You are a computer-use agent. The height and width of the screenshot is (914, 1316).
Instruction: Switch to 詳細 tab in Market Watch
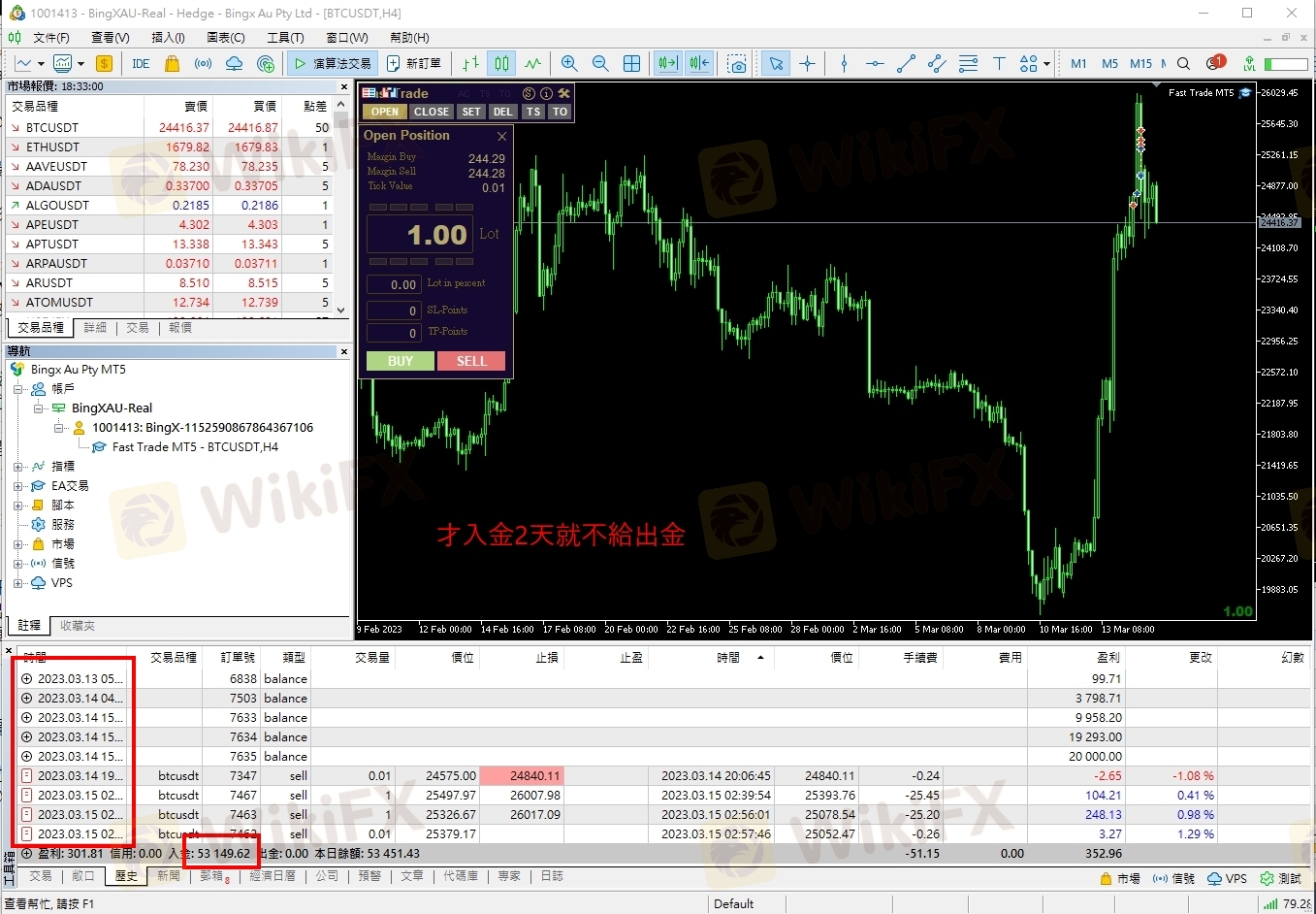tap(95, 328)
